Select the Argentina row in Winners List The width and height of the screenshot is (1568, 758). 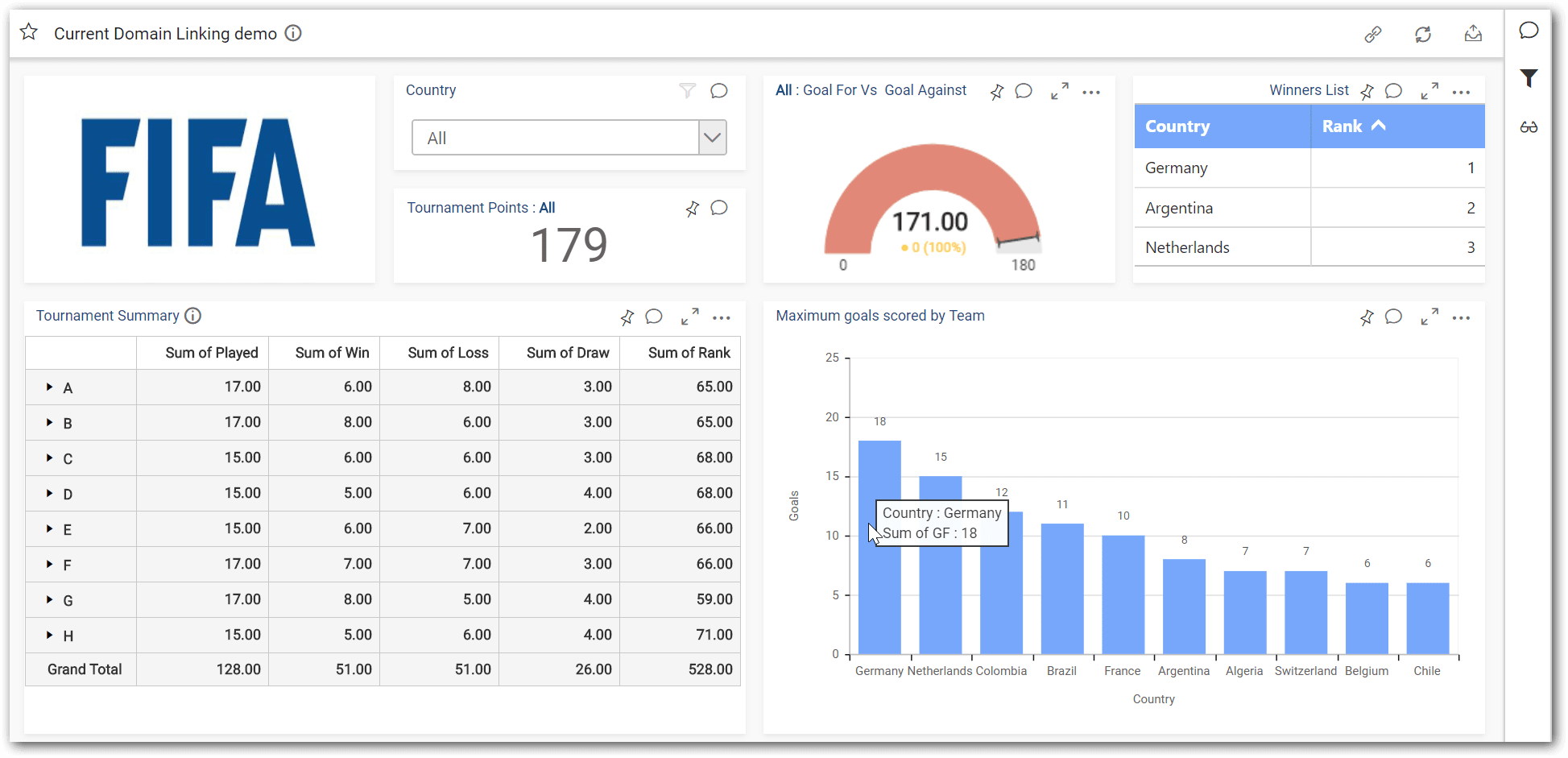tap(1309, 208)
